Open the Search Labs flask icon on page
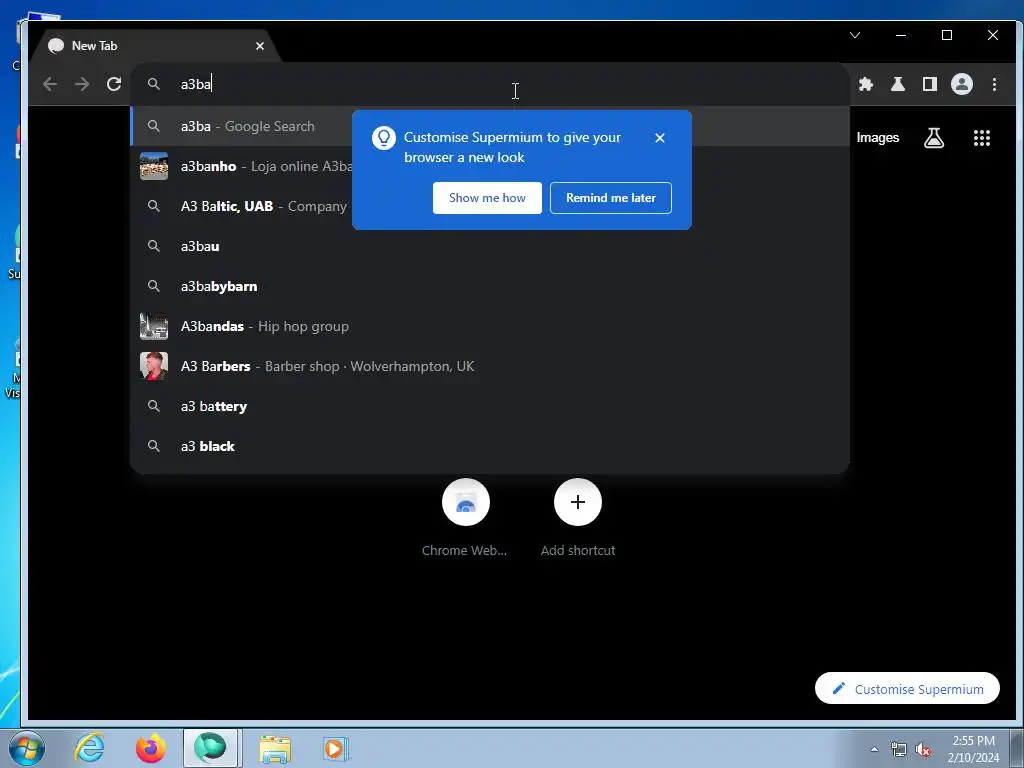Viewport: 1024px width, 768px height. pyautogui.click(x=934, y=138)
